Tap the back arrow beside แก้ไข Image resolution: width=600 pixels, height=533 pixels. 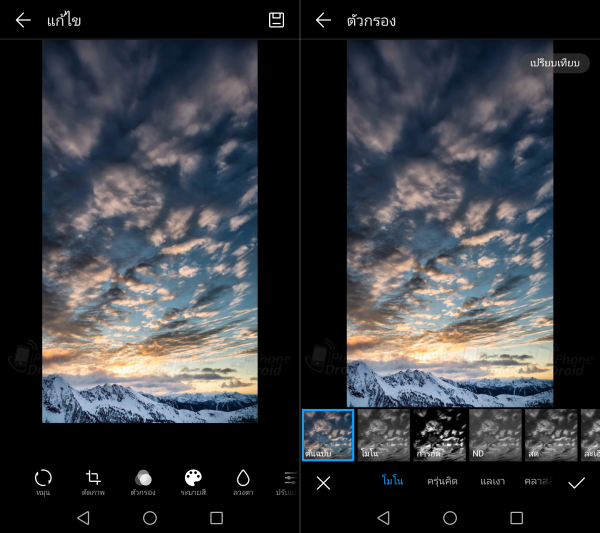pos(23,20)
